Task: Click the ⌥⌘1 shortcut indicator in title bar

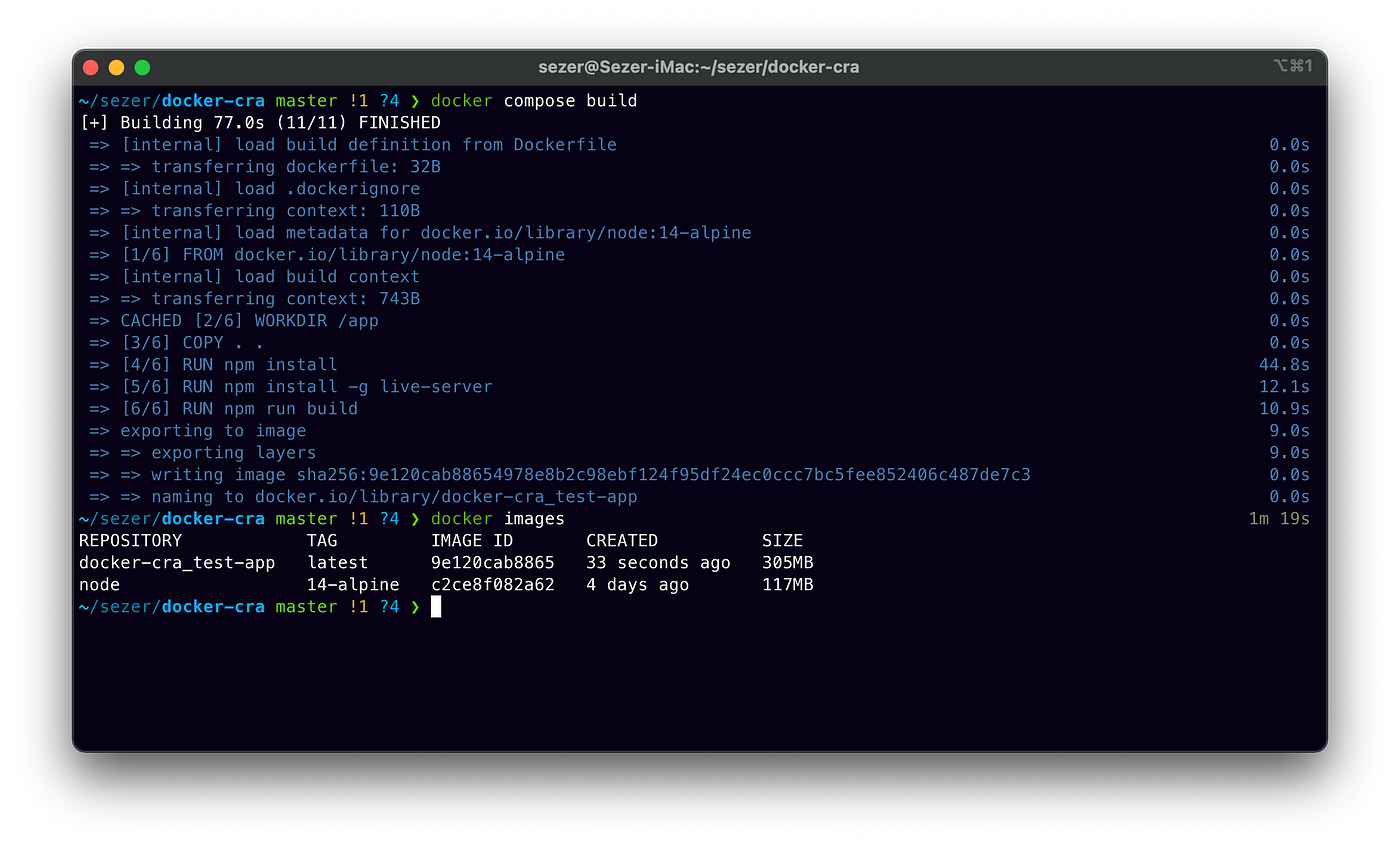Action: click(x=1291, y=66)
